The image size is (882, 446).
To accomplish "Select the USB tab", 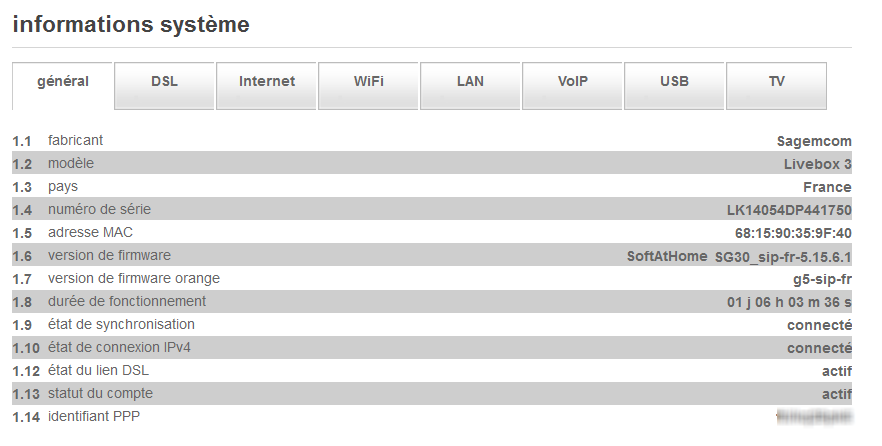I will pyautogui.click(x=675, y=82).
